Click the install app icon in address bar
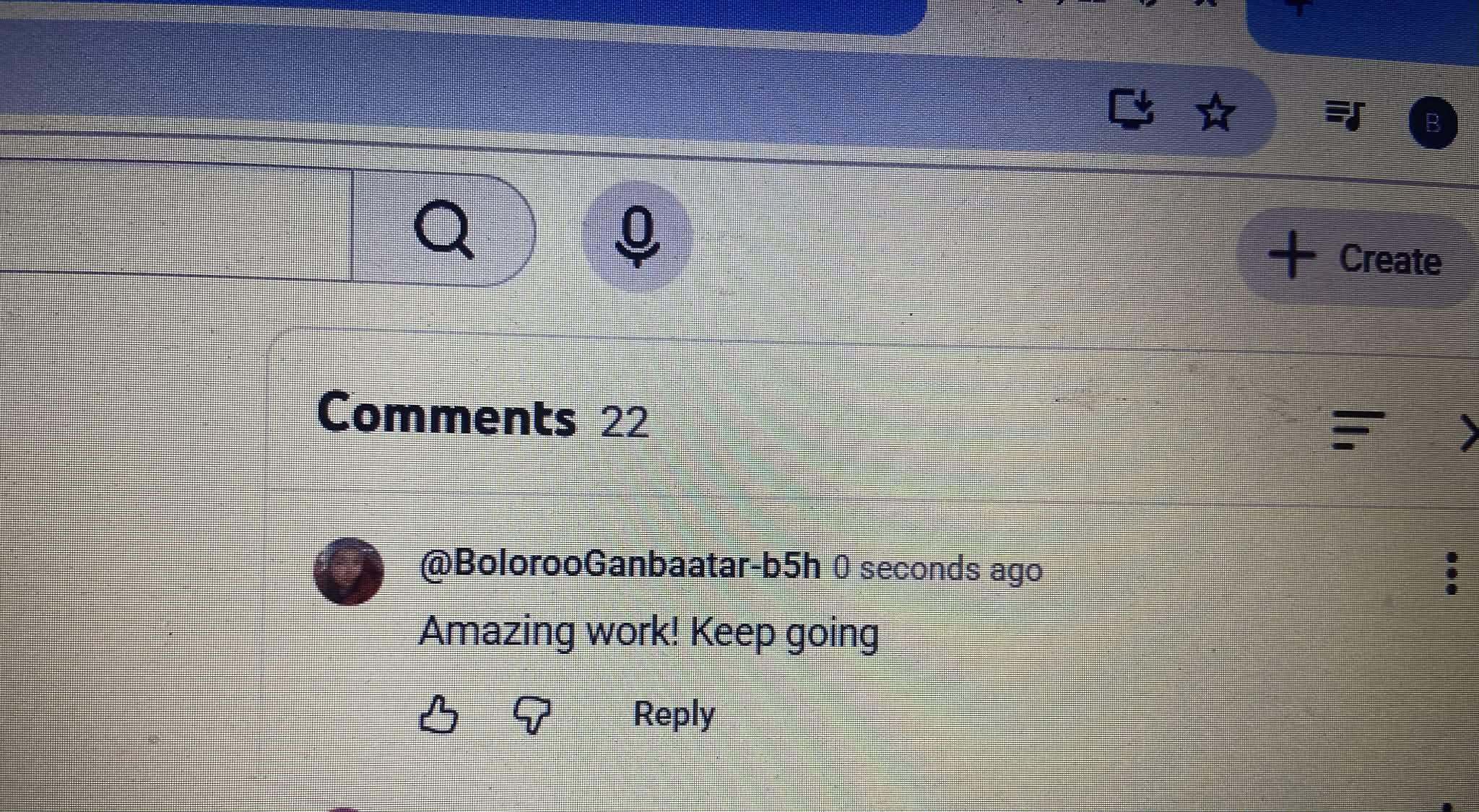Viewport: 1479px width, 812px height. click(x=1131, y=109)
